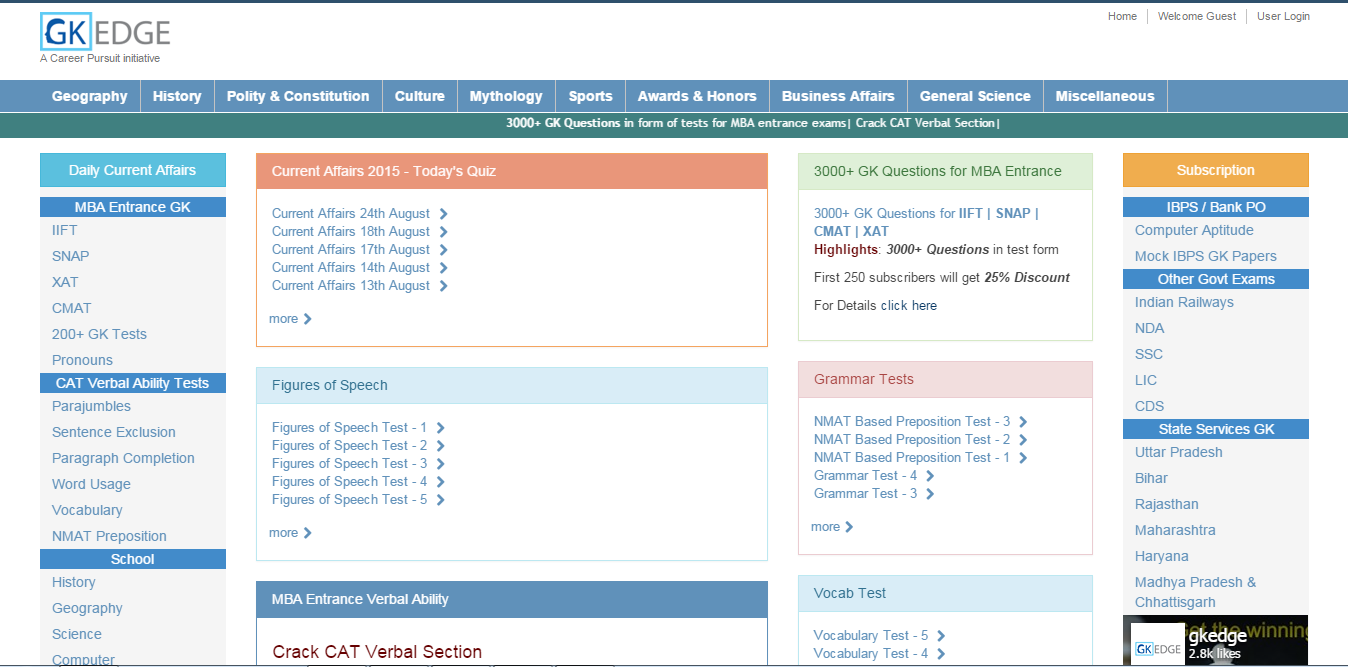Open Polity & Constitution menu
This screenshot has width=1348, height=667.
[x=298, y=96]
